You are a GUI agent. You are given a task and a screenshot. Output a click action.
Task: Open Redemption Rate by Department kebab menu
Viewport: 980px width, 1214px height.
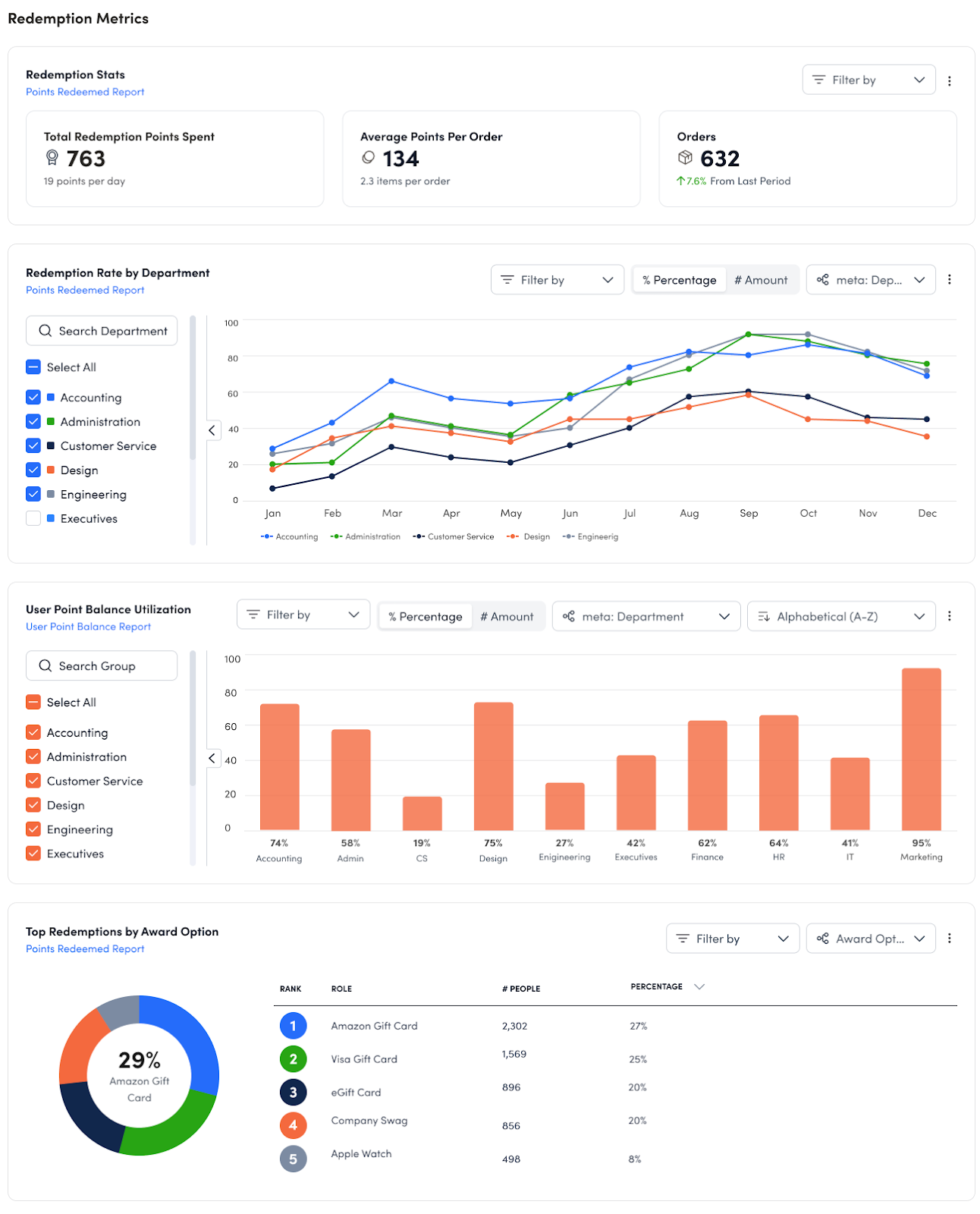pos(949,280)
